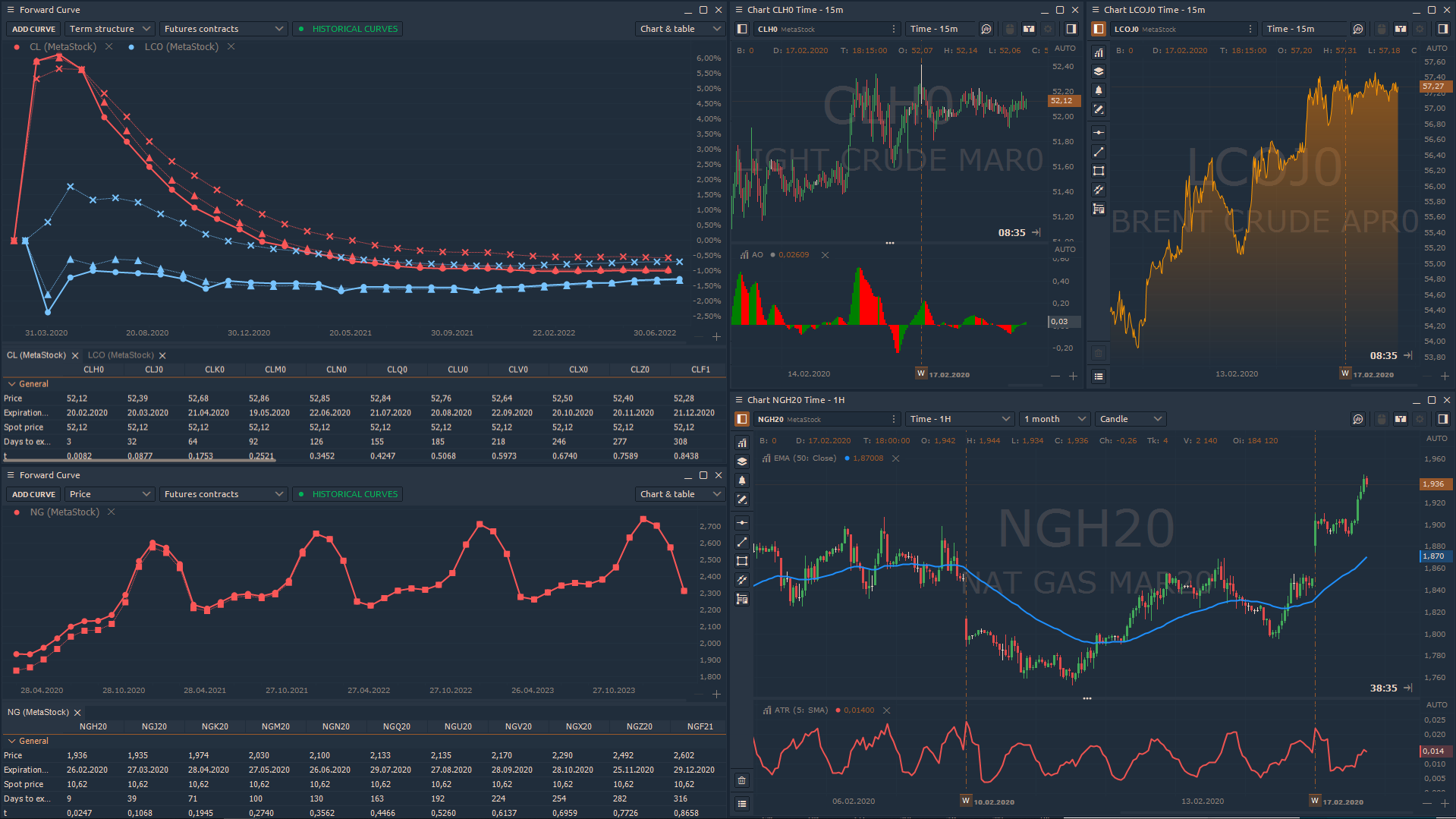The image size is (1456, 819).
Task: Toggle AUTO scale on NGH20 price axis
Action: pos(1436,439)
